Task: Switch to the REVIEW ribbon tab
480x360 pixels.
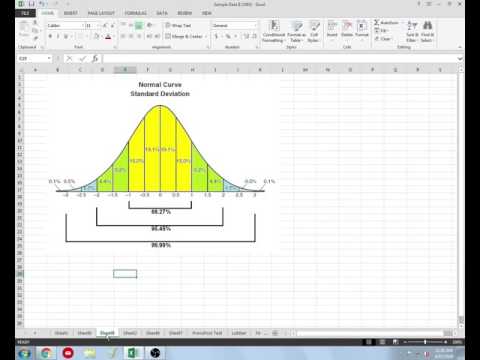Action: point(184,13)
